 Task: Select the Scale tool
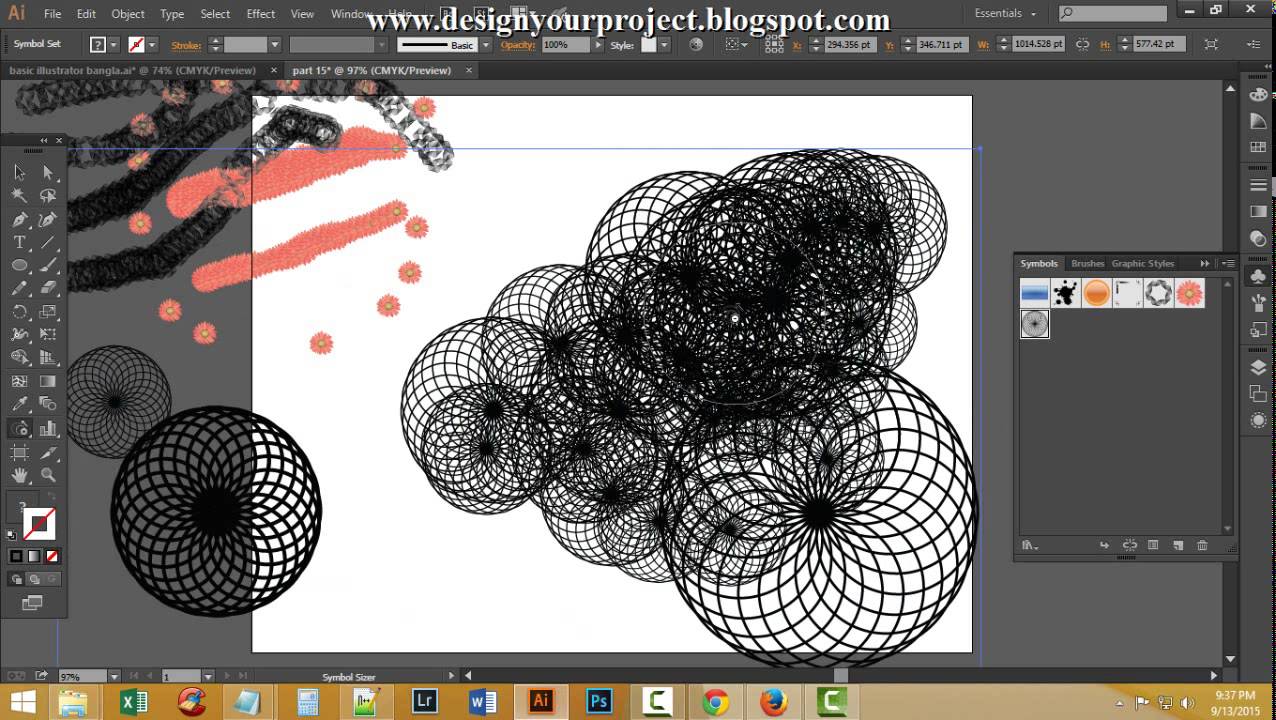point(47,312)
